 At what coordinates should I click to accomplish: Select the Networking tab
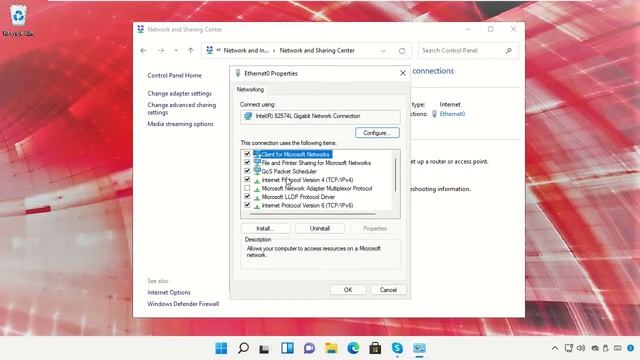coord(251,89)
